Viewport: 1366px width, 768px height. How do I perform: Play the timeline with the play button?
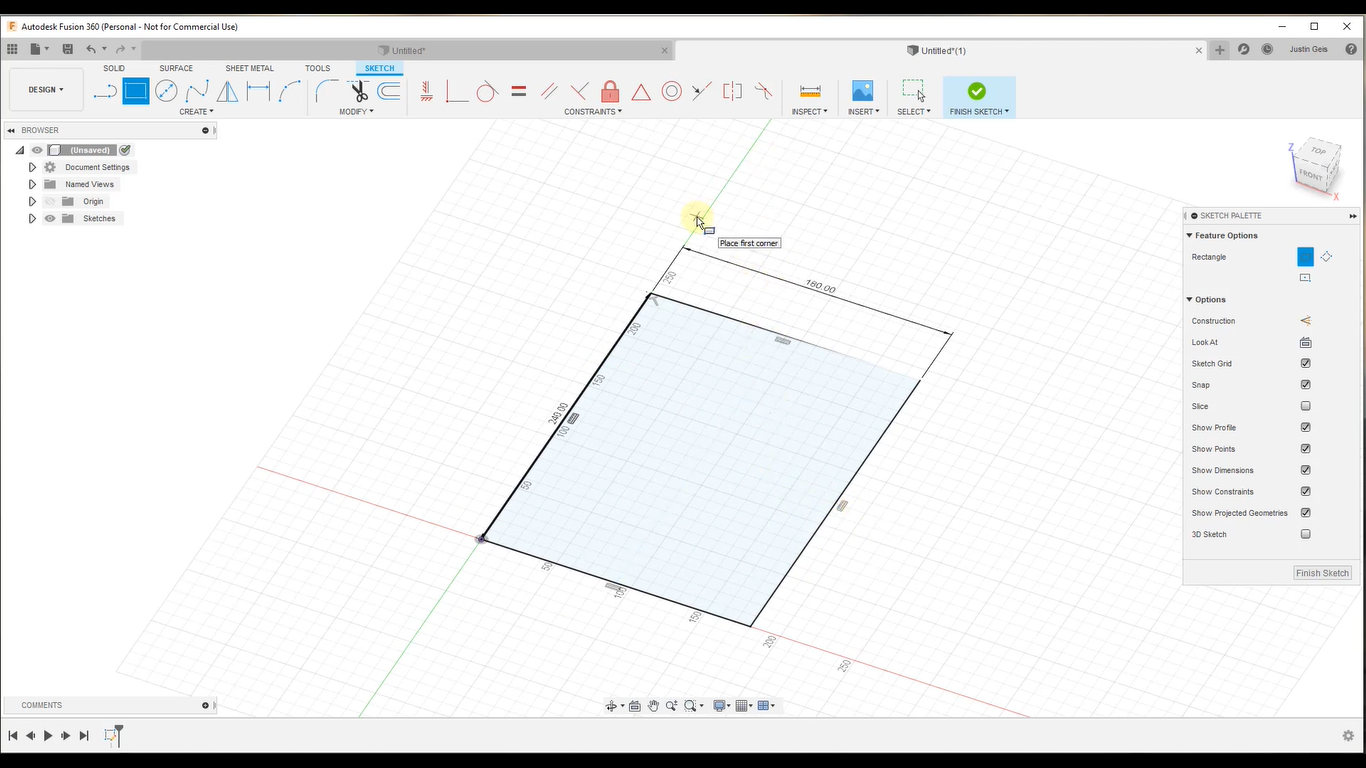pyautogui.click(x=47, y=736)
